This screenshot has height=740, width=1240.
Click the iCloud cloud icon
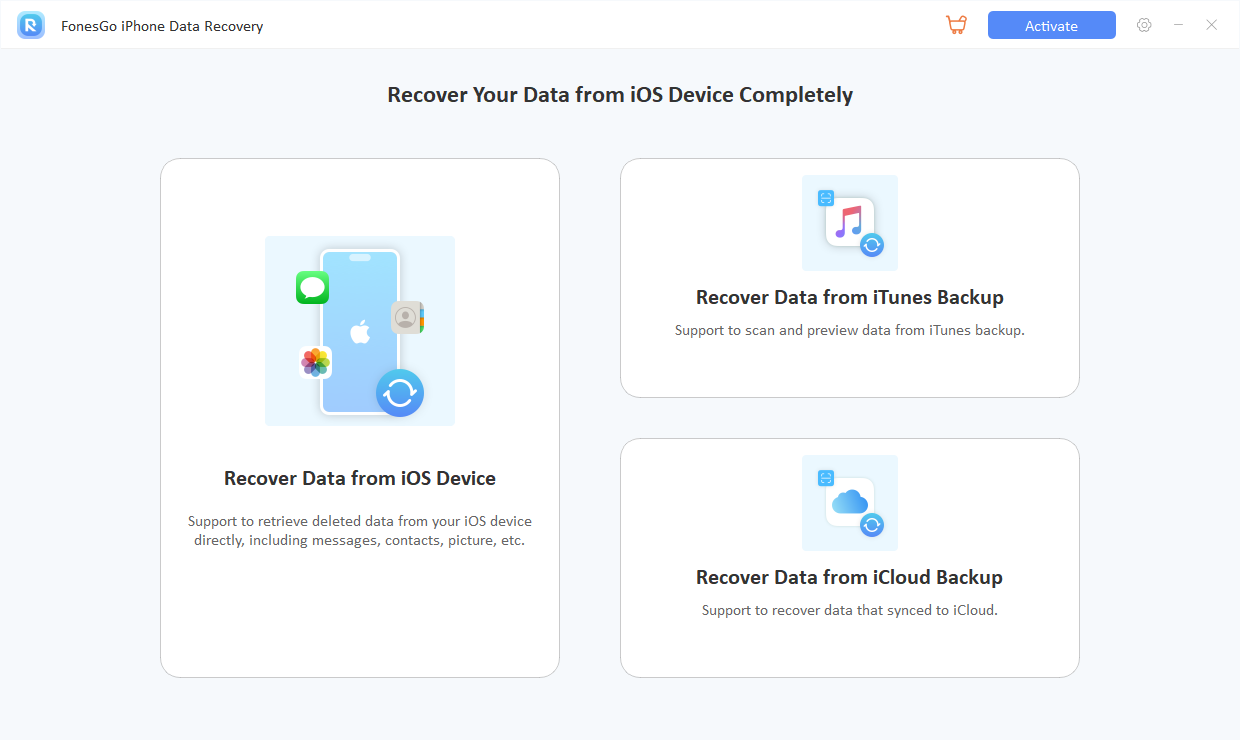pos(848,501)
